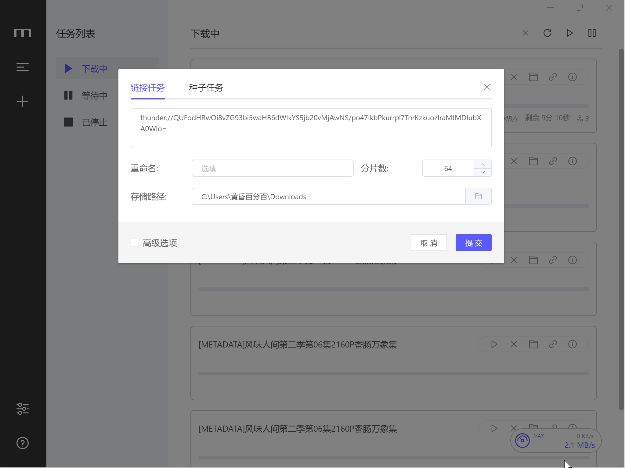
Task: Open folder of the second download task
Action: [x=533, y=161]
